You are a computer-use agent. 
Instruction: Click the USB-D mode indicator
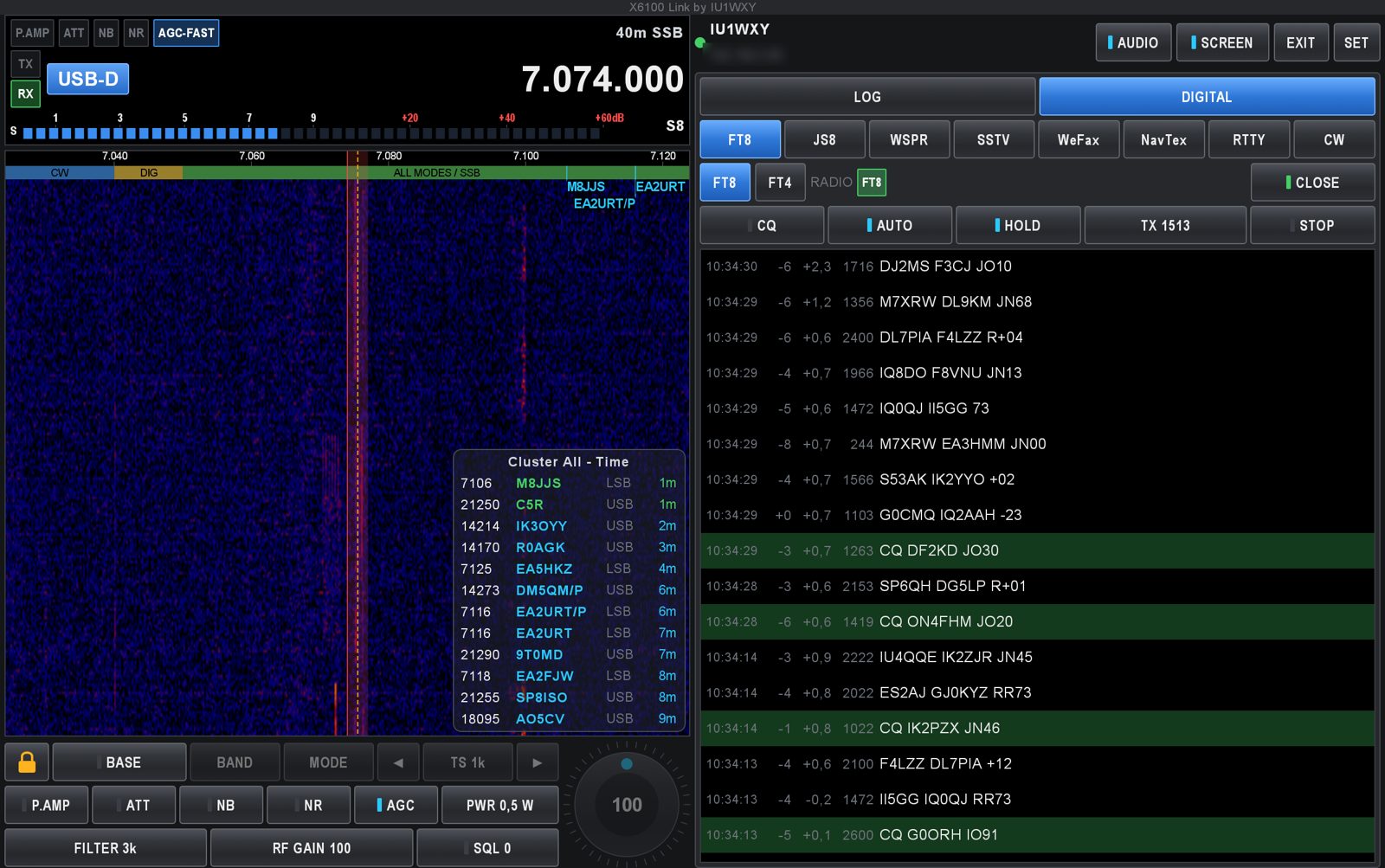click(87, 79)
